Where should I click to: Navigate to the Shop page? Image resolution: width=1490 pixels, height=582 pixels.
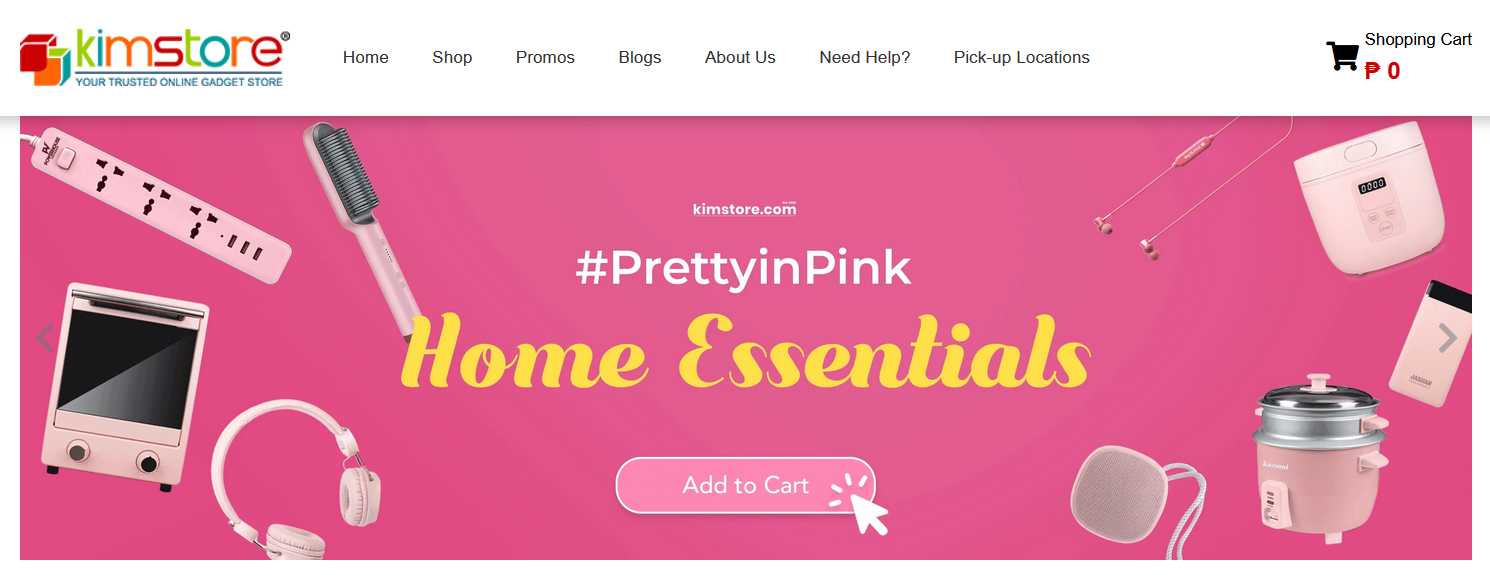452,57
